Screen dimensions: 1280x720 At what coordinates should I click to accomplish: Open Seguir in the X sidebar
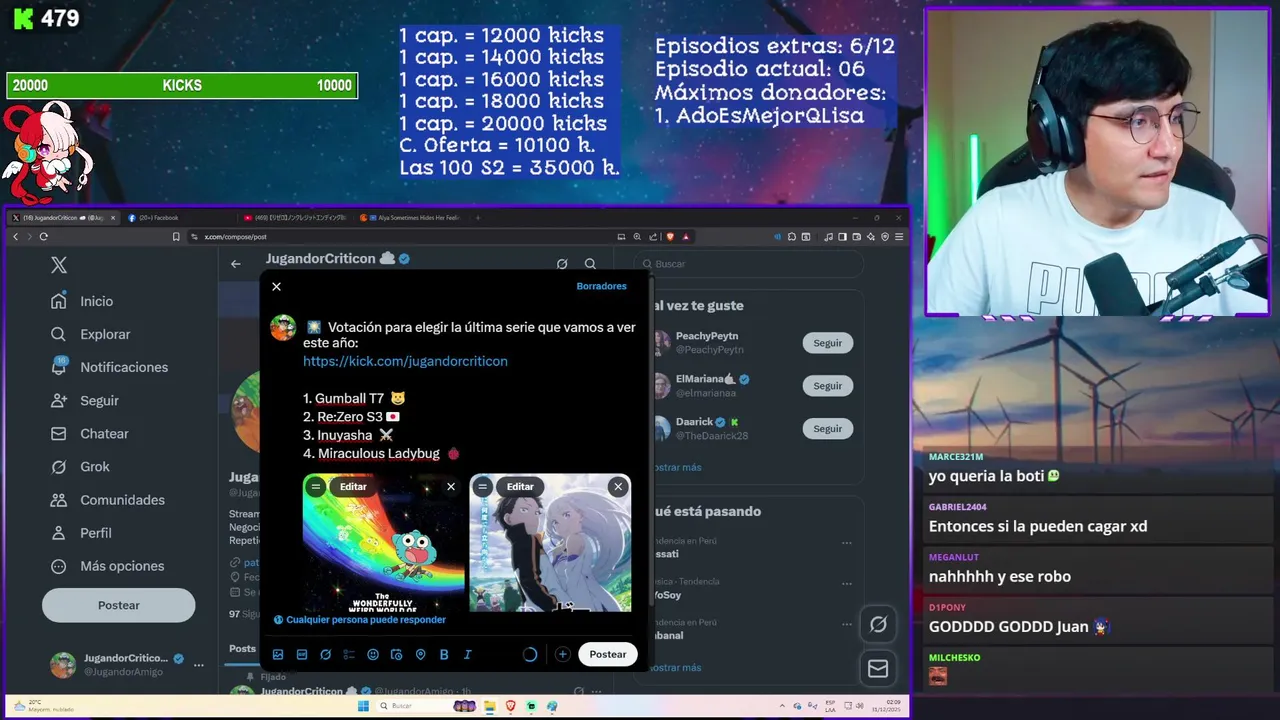(x=85, y=400)
